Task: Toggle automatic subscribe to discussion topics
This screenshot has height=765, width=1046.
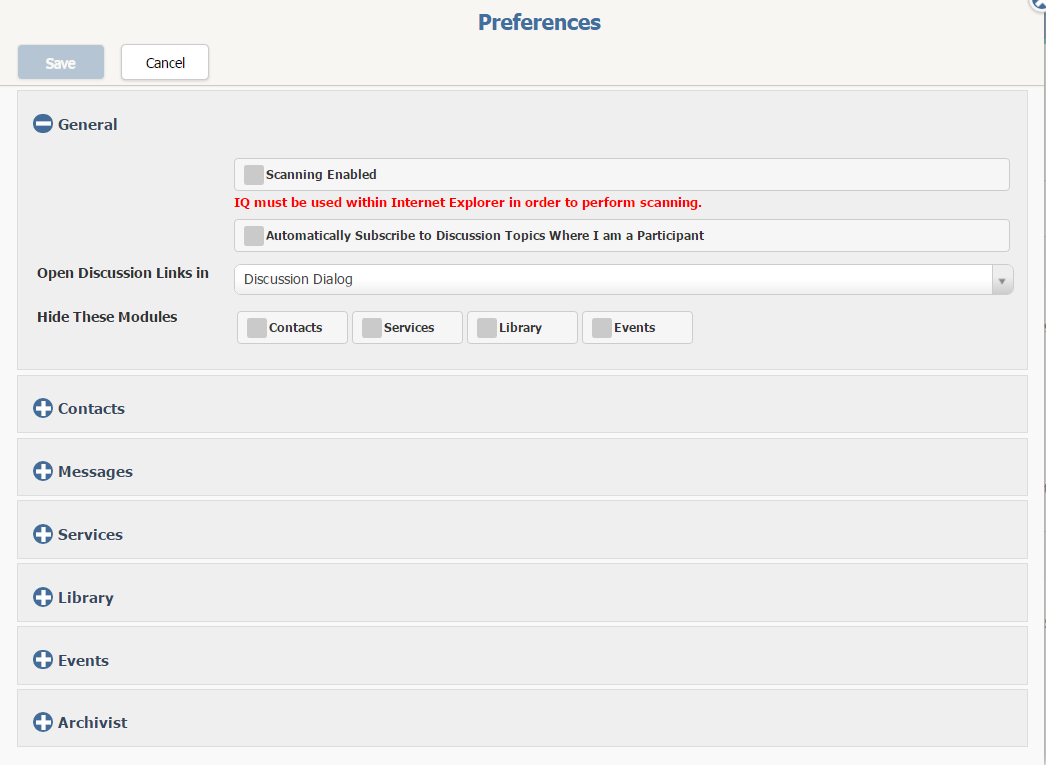Action: [x=254, y=236]
